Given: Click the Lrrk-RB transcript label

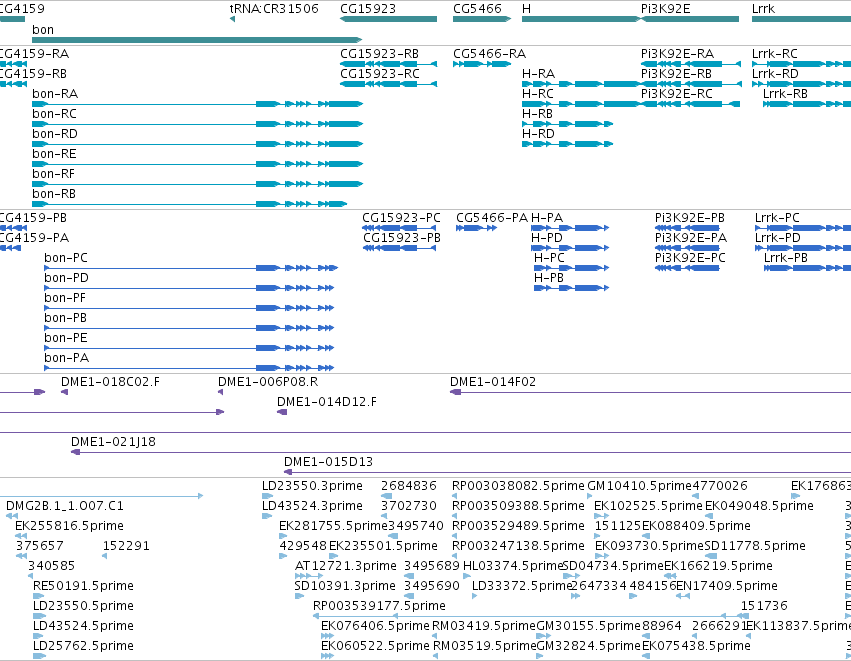Looking at the screenshot, I should click(785, 94).
